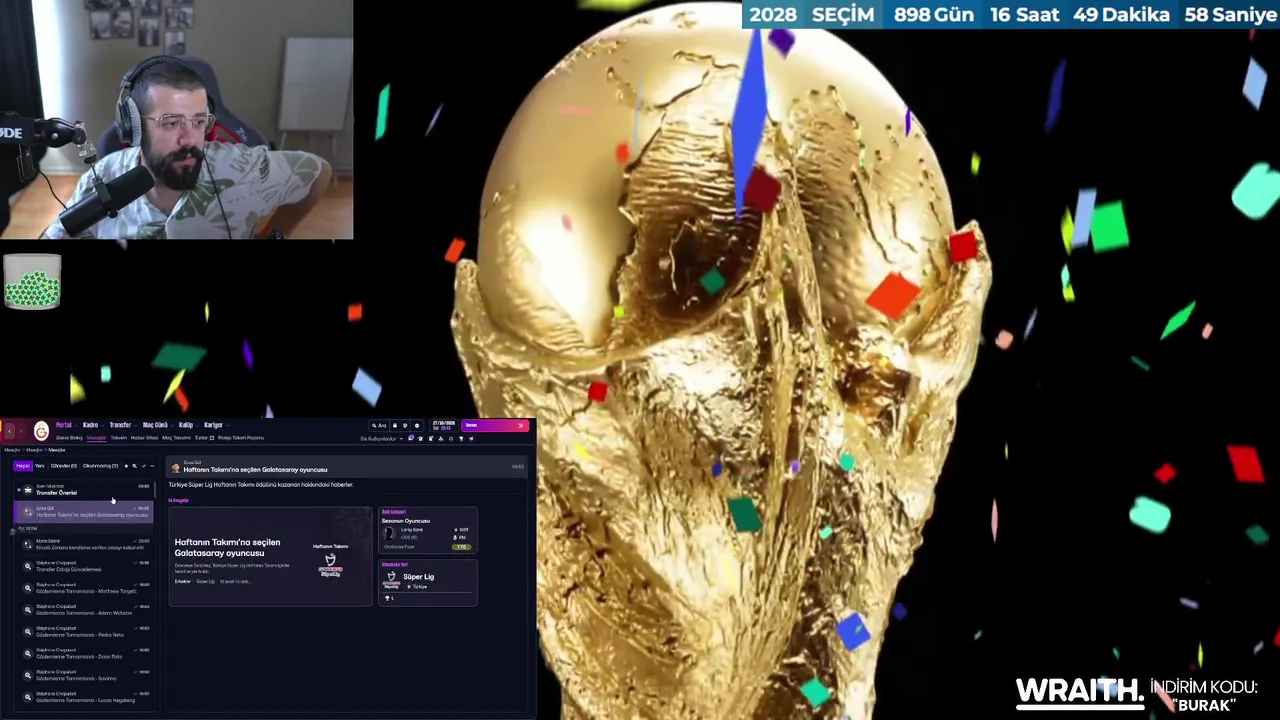Open the Transfer Önerisi message
Viewport: 1280px width, 720px height.
point(84,490)
